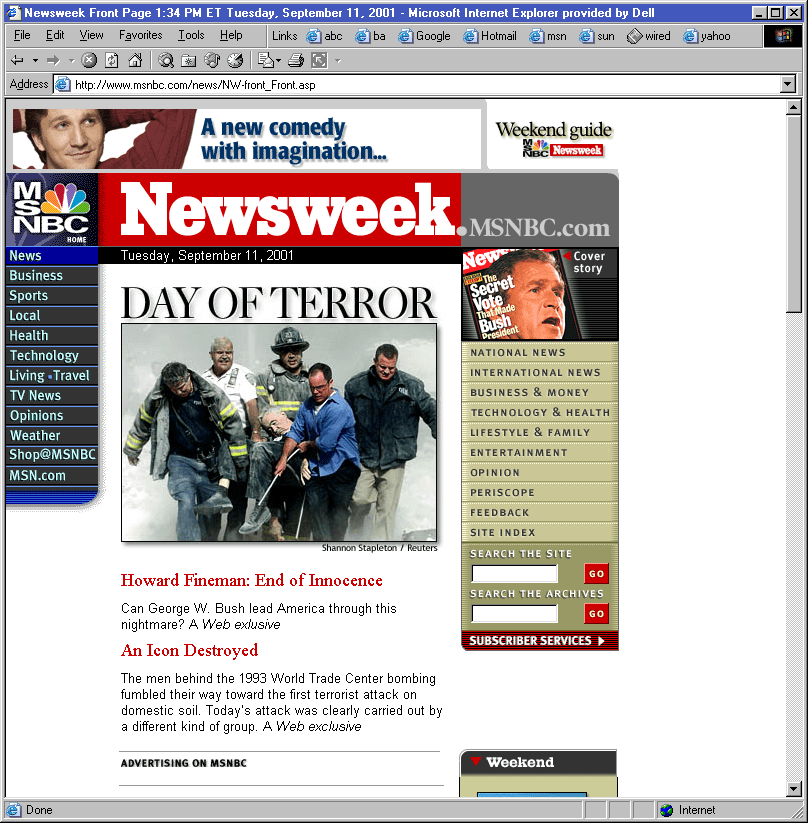Viewport: 808px width, 823px height.
Task: Open the Edit menu
Action: coord(55,35)
